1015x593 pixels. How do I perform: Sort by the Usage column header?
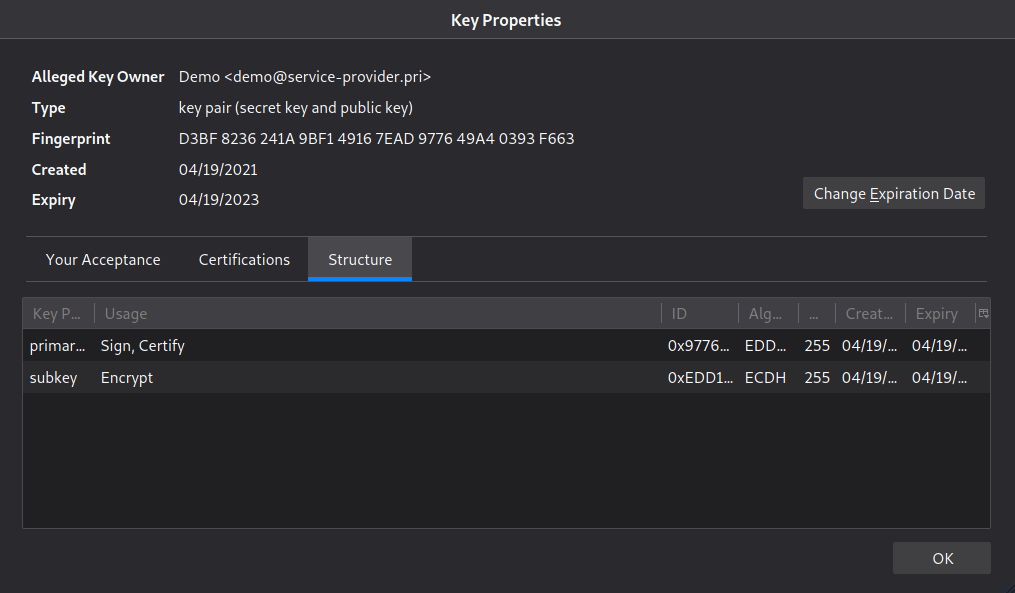[378, 313]
